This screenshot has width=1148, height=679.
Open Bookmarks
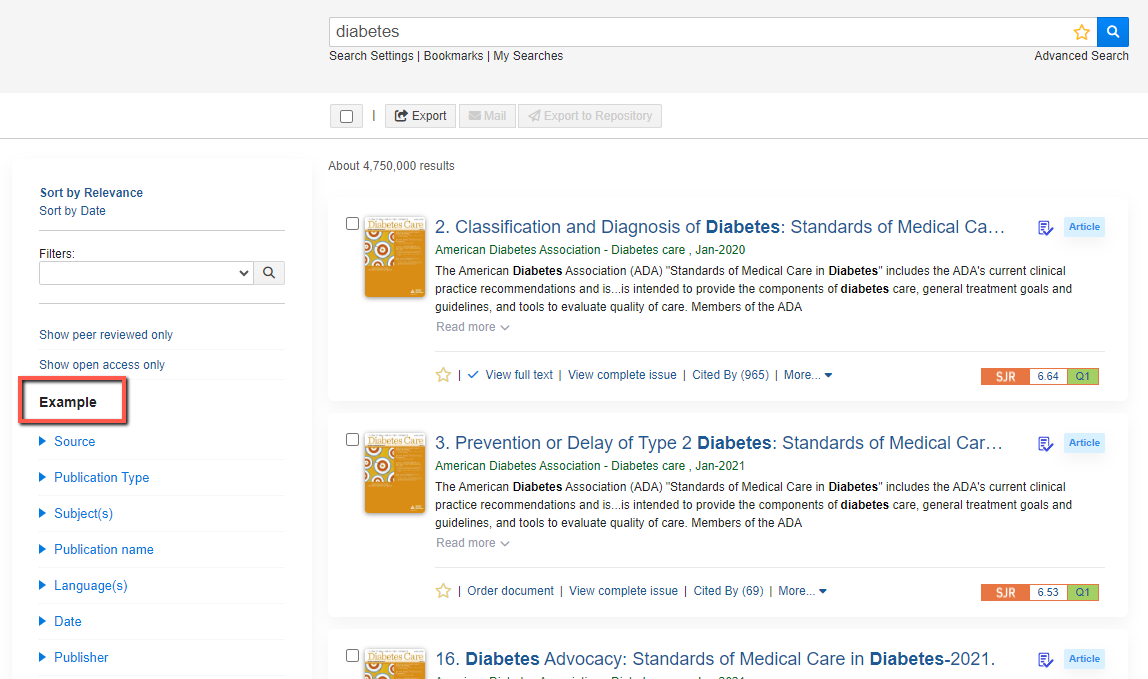click(453, 56)
